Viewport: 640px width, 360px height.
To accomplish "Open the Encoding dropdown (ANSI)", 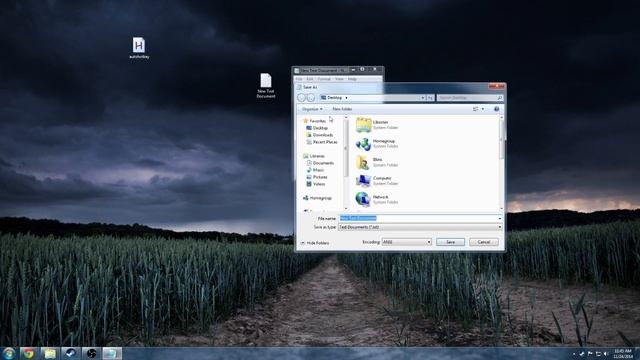I will (x=407, y=242).
